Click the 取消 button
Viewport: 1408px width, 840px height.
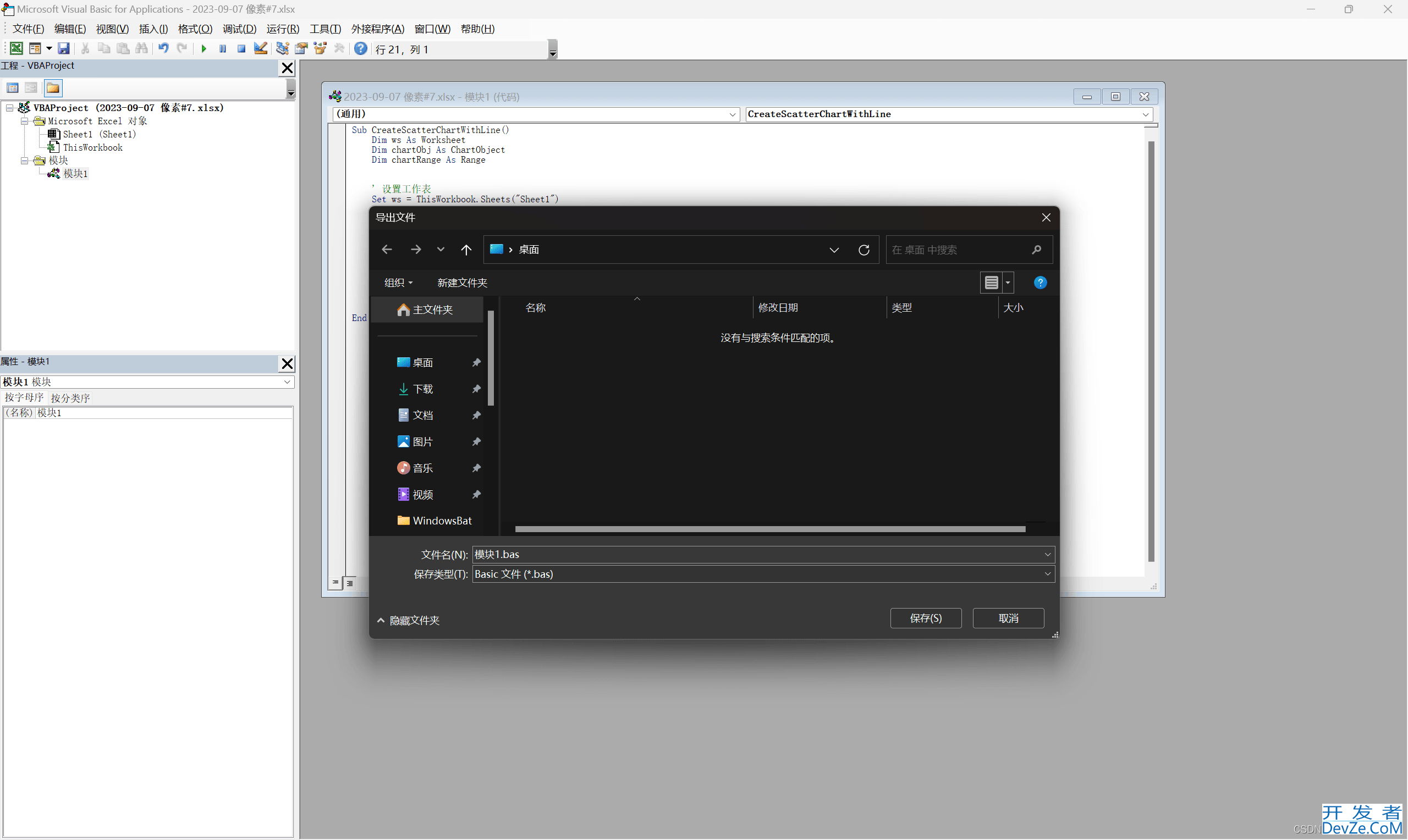point(1008,618)
